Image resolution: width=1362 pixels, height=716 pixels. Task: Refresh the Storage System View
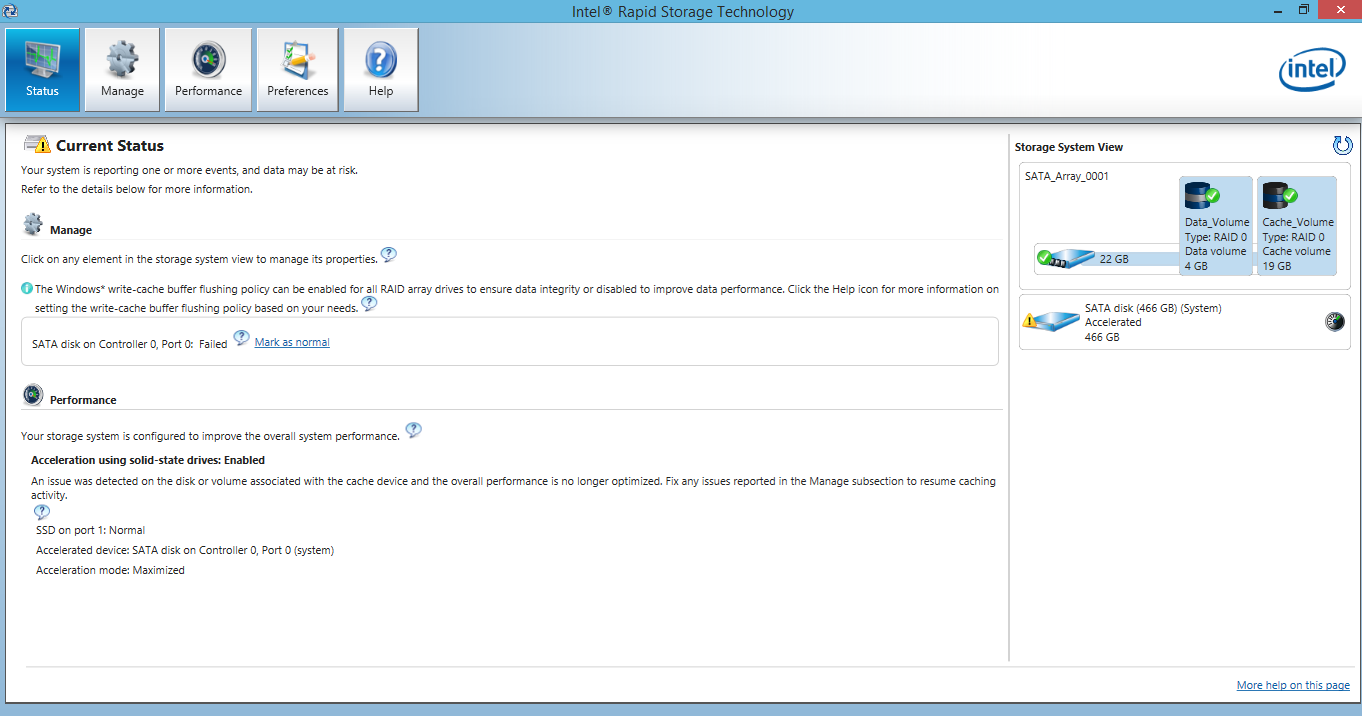[1342, 146]
